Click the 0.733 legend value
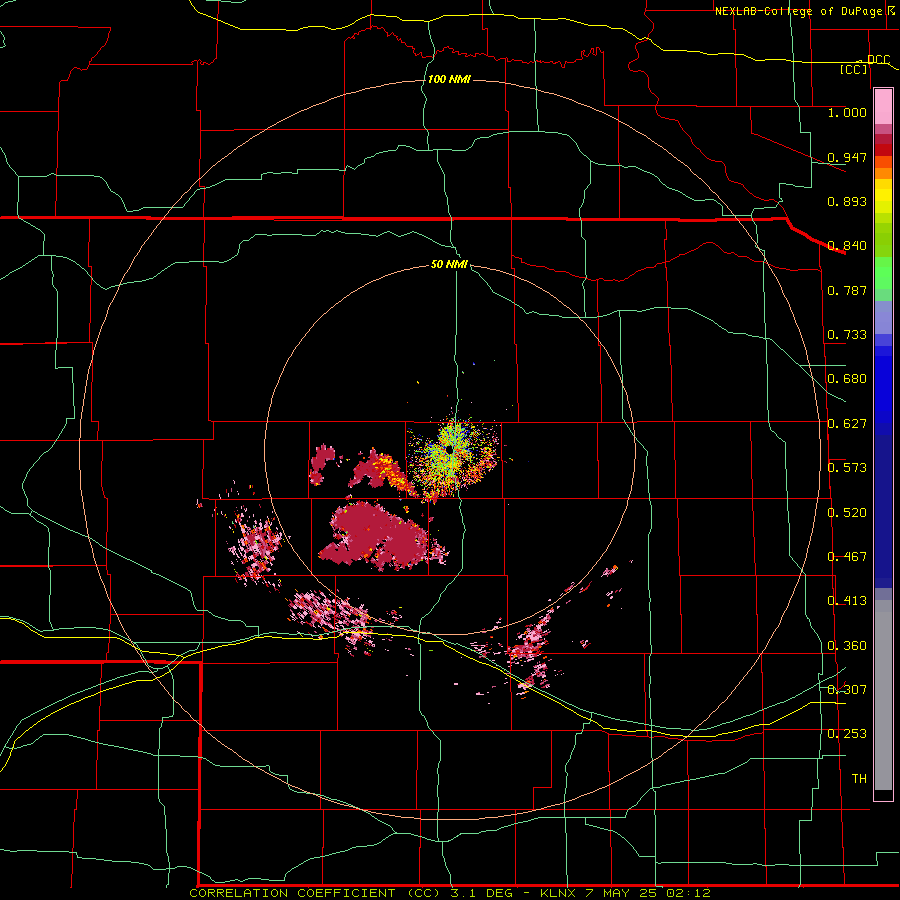 click(847, 335)
